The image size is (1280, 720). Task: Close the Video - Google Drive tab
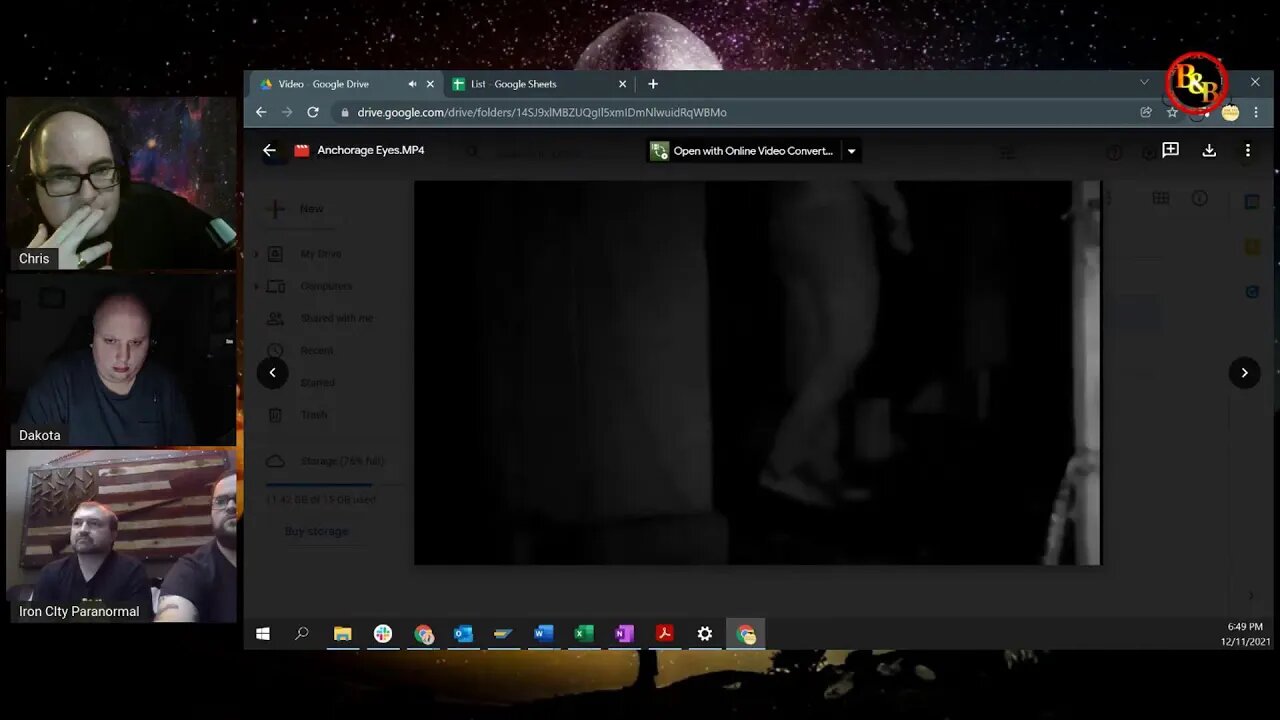point(430,84)
